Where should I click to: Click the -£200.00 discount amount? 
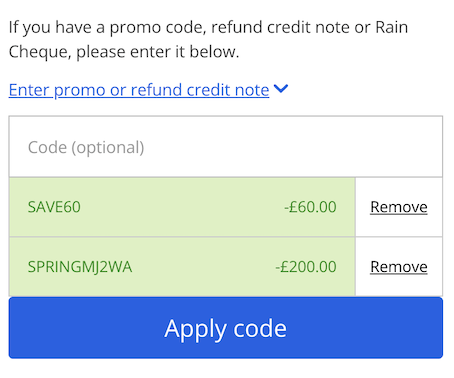coord(306,267)
